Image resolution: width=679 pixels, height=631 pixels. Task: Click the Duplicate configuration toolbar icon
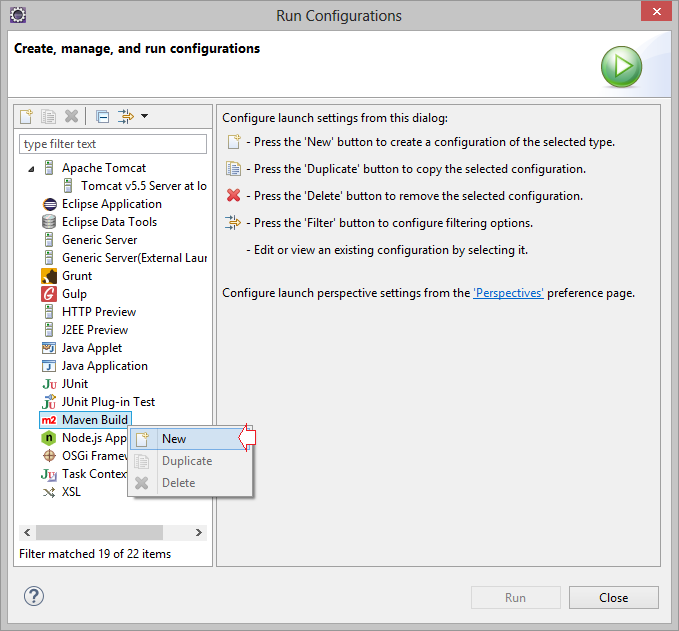[x=48, y=116]
